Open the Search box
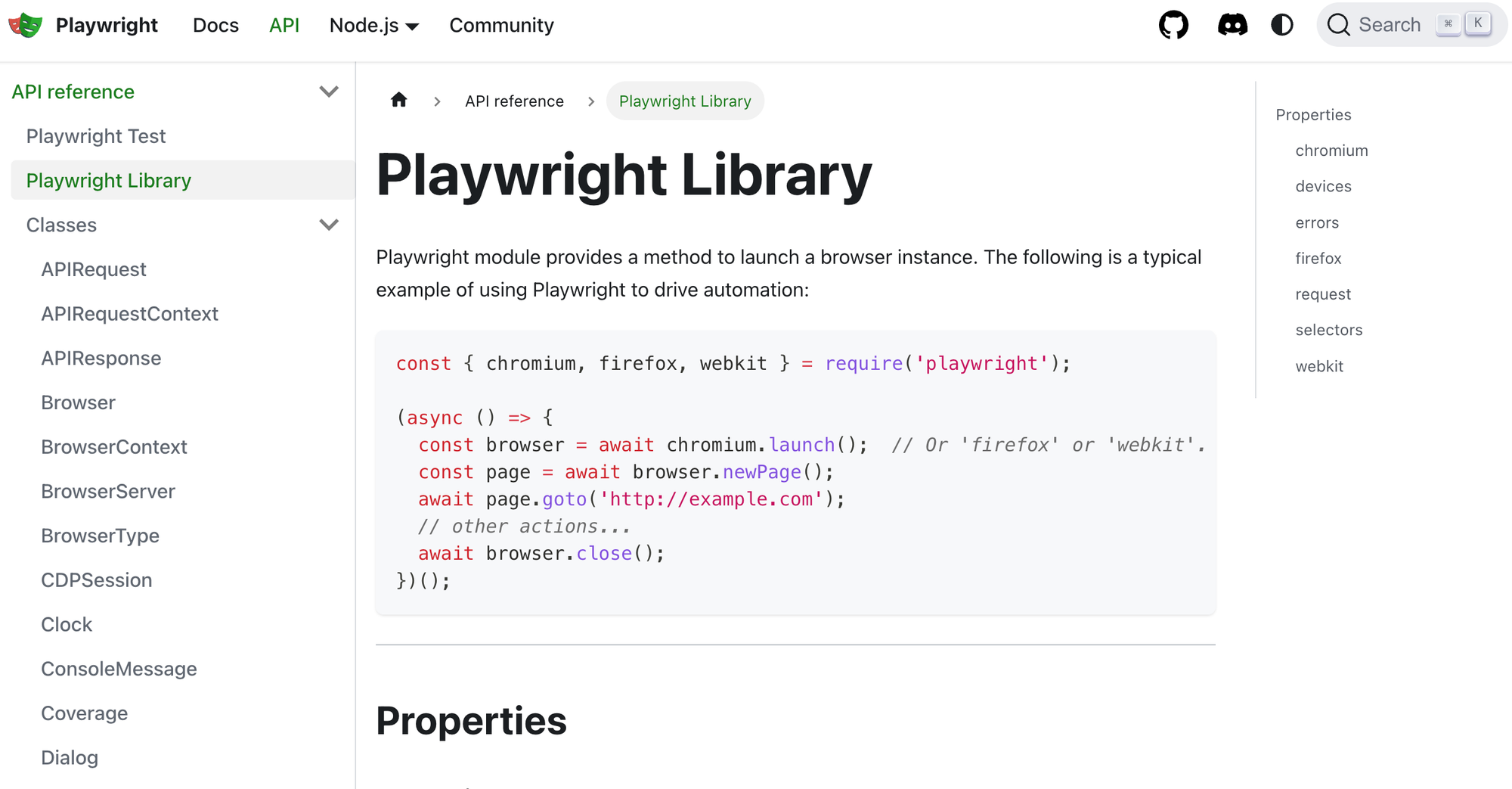The height and width of the screenshot is (789, 1512). click(1411, 25)
